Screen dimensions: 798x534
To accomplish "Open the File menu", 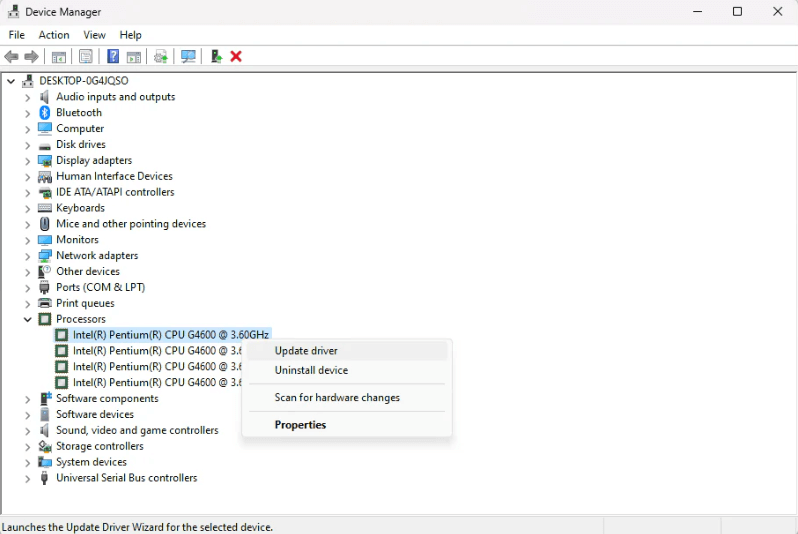I will click(16, 35).
